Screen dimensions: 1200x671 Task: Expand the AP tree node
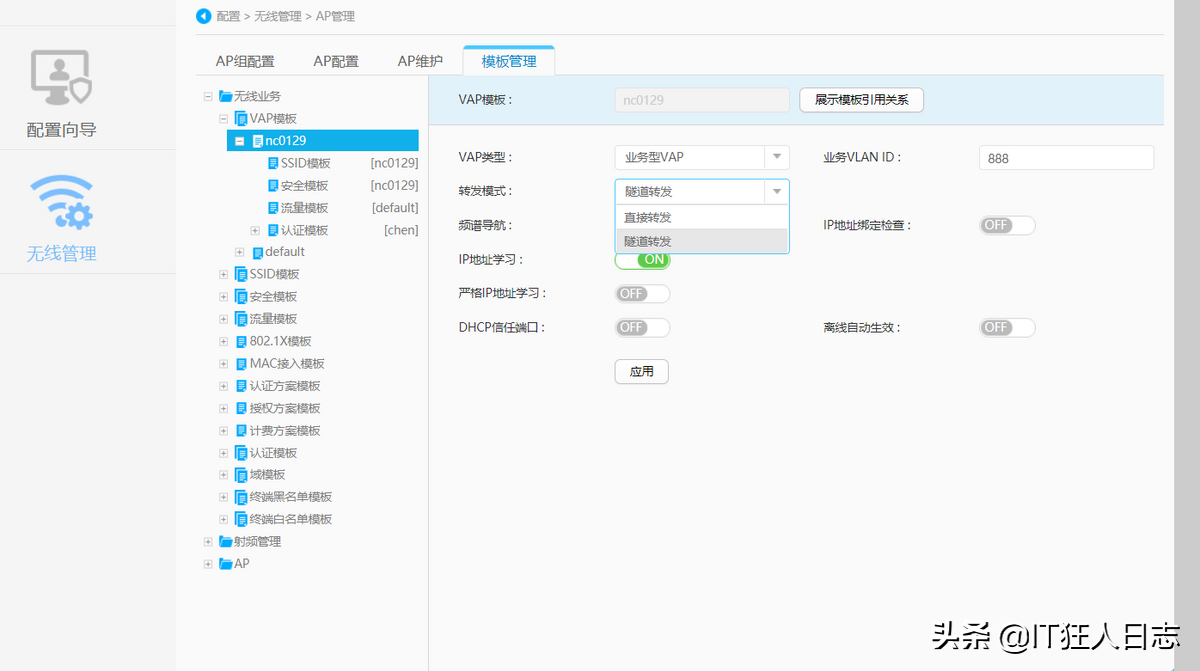[208, 564]
